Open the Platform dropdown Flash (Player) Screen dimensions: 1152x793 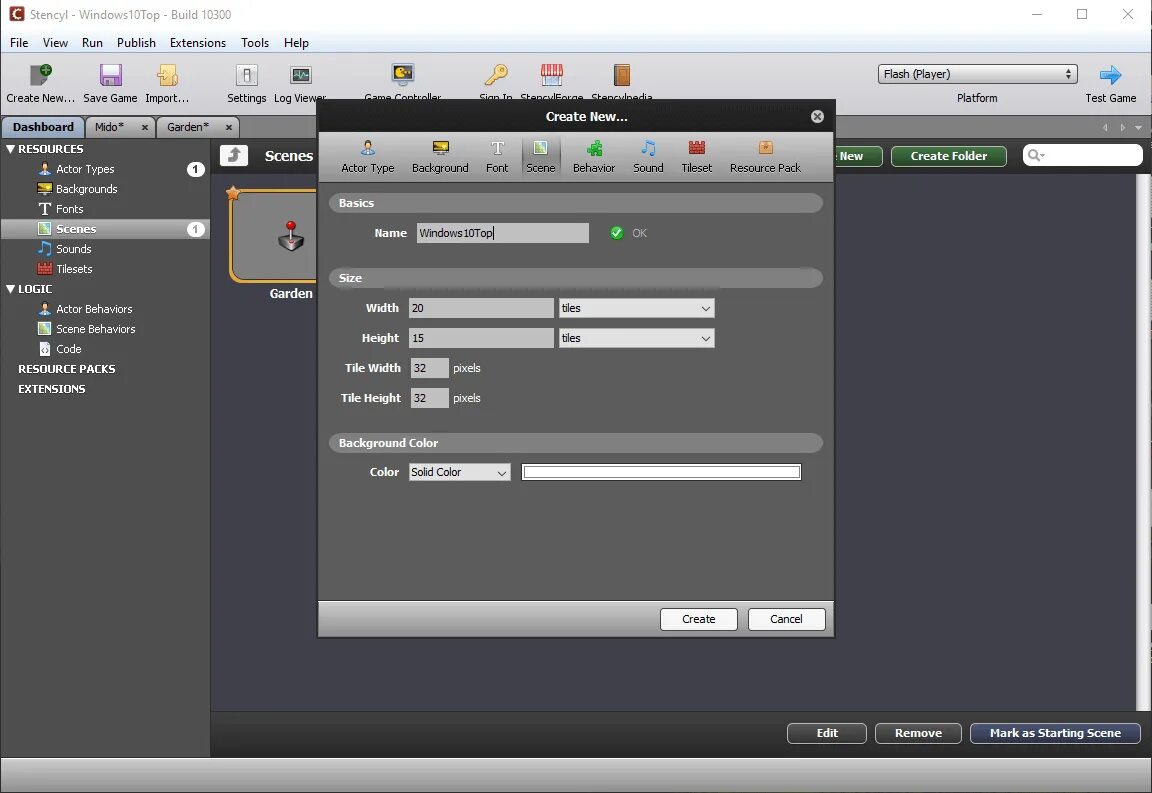[977, 73]
